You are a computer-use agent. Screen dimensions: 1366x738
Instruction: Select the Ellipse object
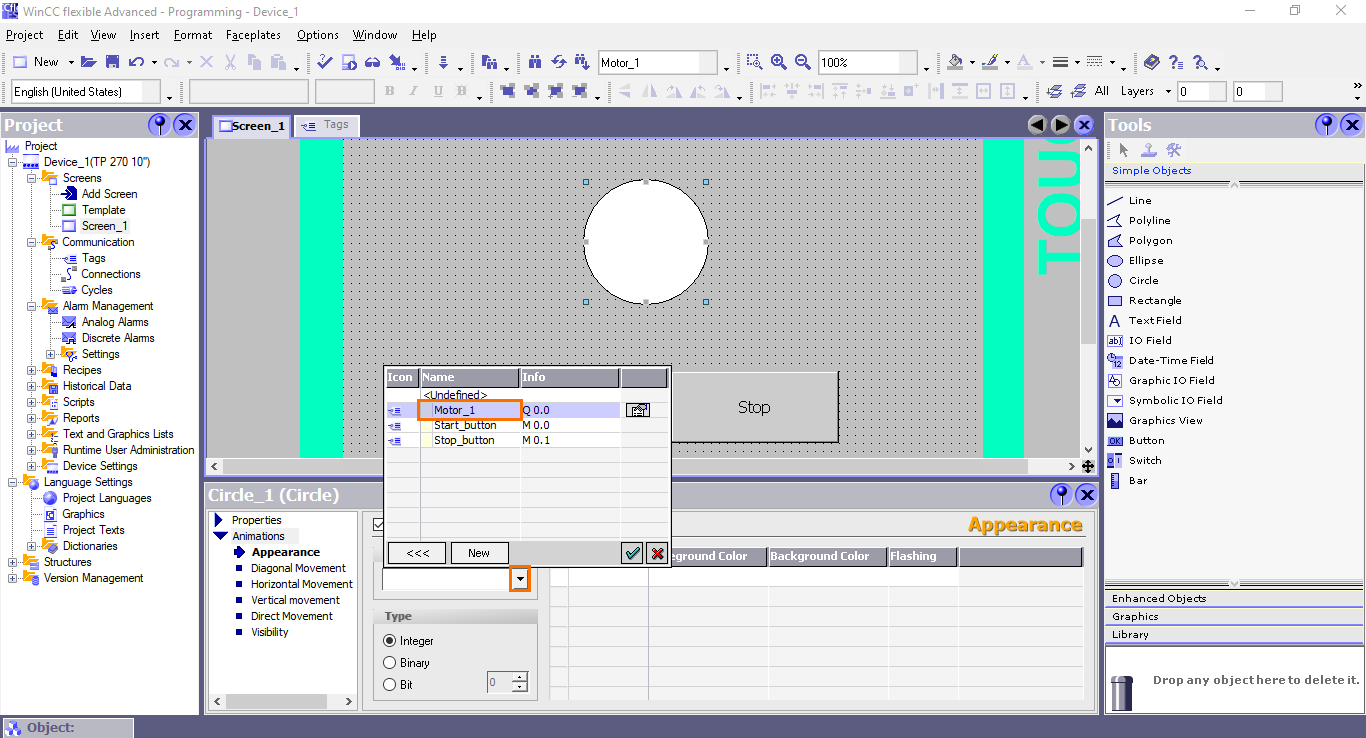coord(1146,260)
